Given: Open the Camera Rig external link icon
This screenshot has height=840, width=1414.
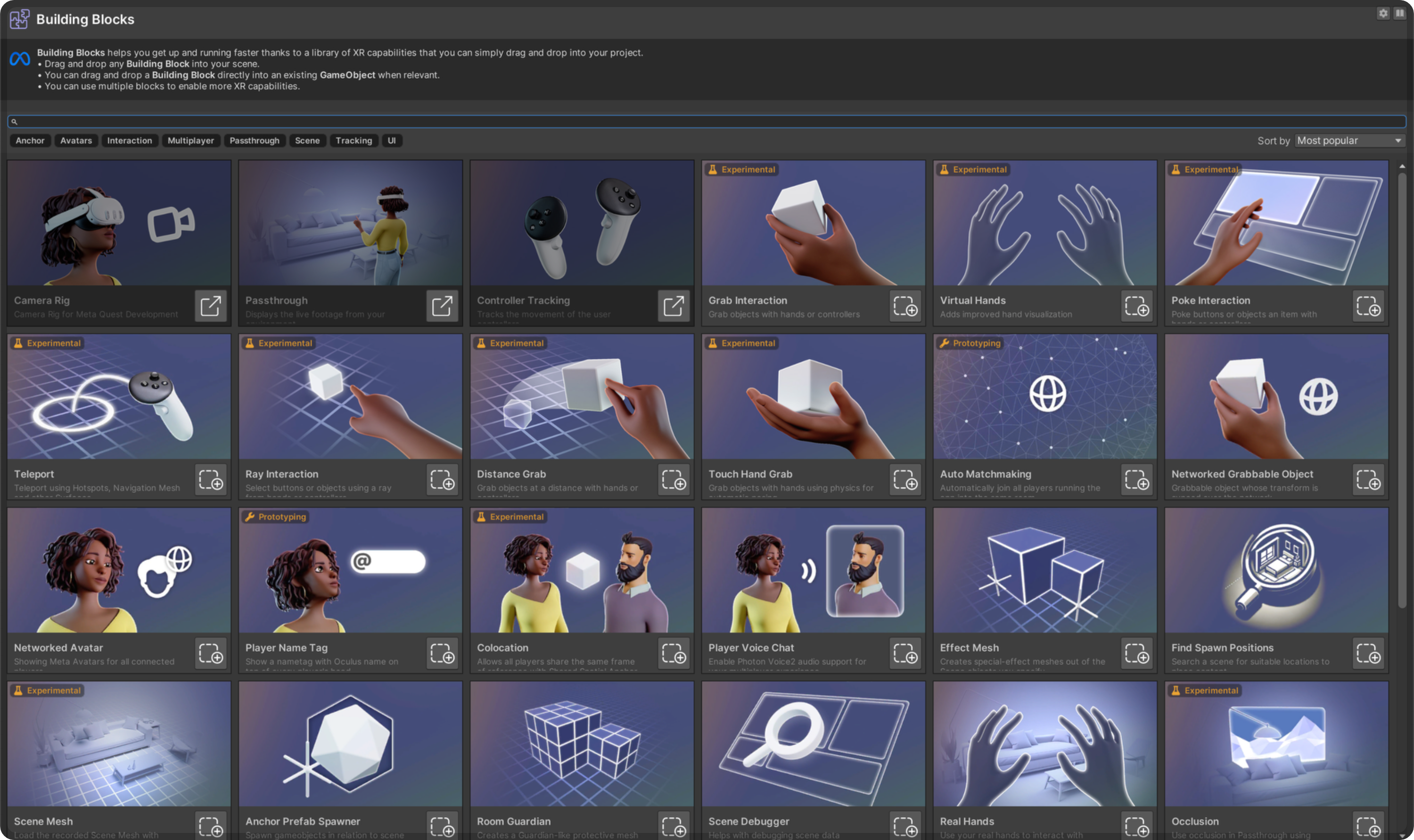Looking at the screenshot, I should coord(211,306).
